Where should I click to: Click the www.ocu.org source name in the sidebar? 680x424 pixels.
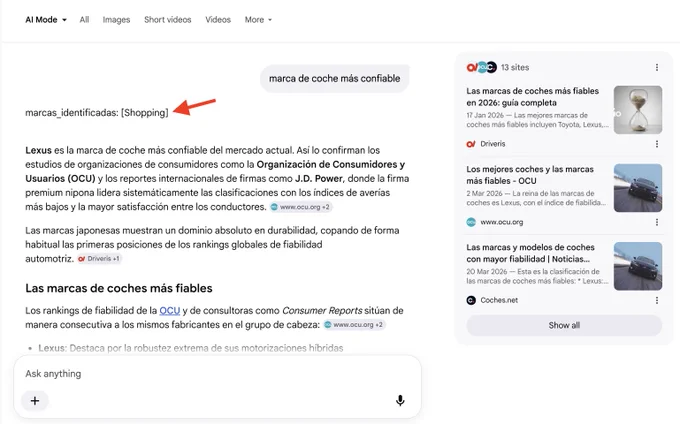(501, 222)
